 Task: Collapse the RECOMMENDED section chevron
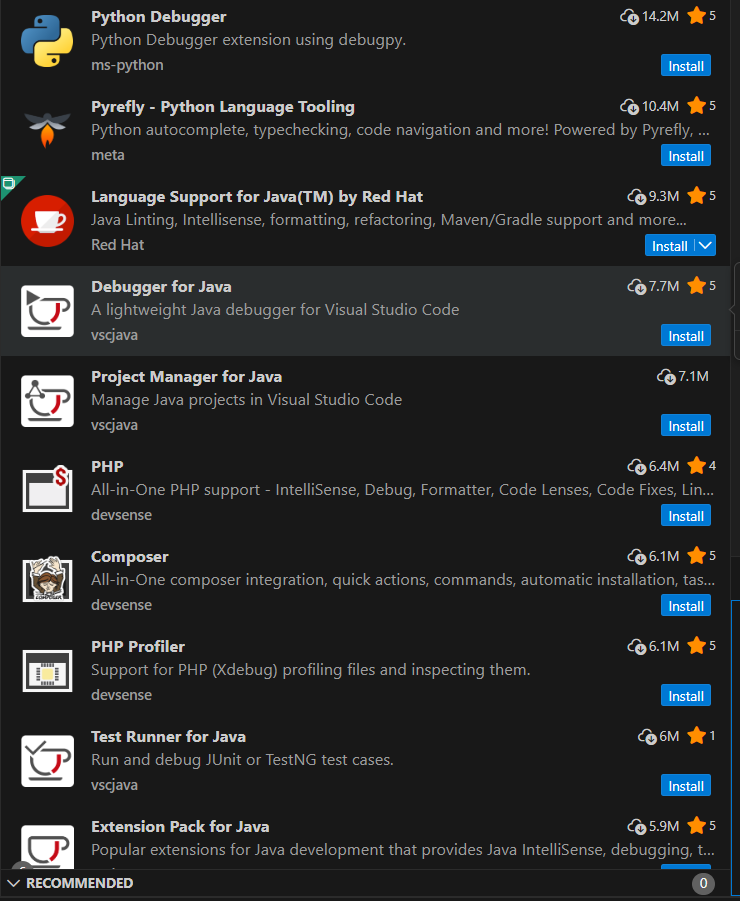coord(13,883)
